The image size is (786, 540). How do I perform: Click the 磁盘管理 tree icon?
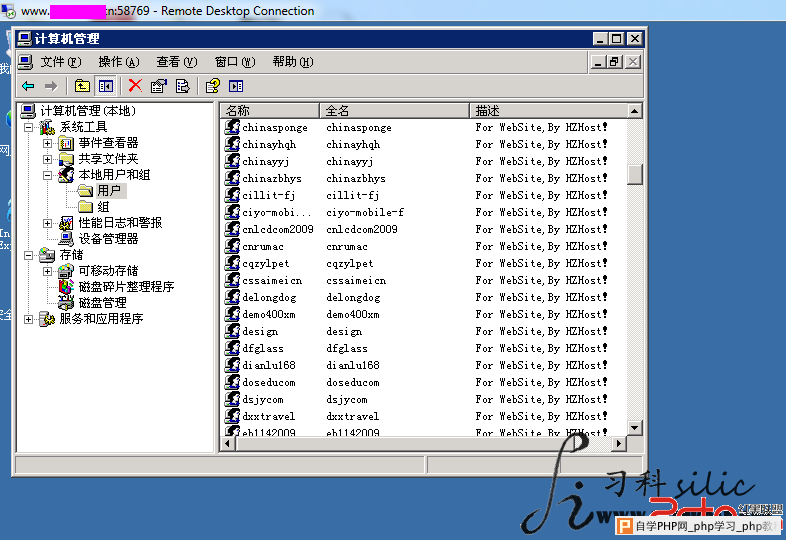click(x=66, y=303)
